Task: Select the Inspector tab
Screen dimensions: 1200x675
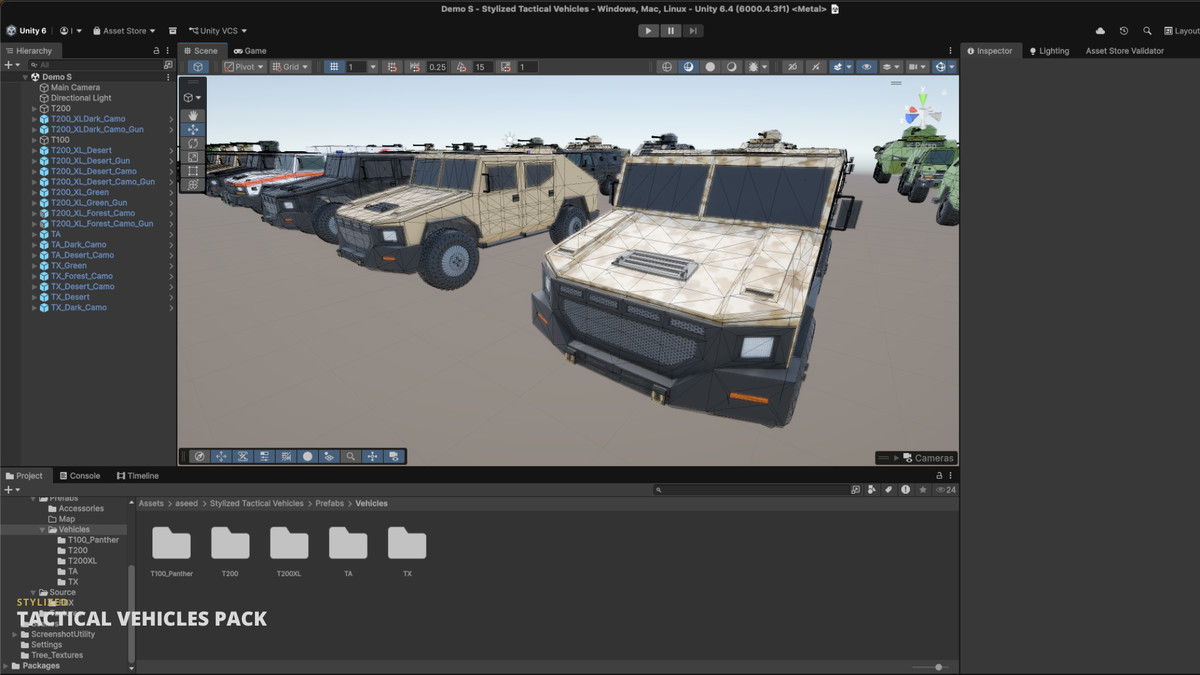Action: [989, 51]
